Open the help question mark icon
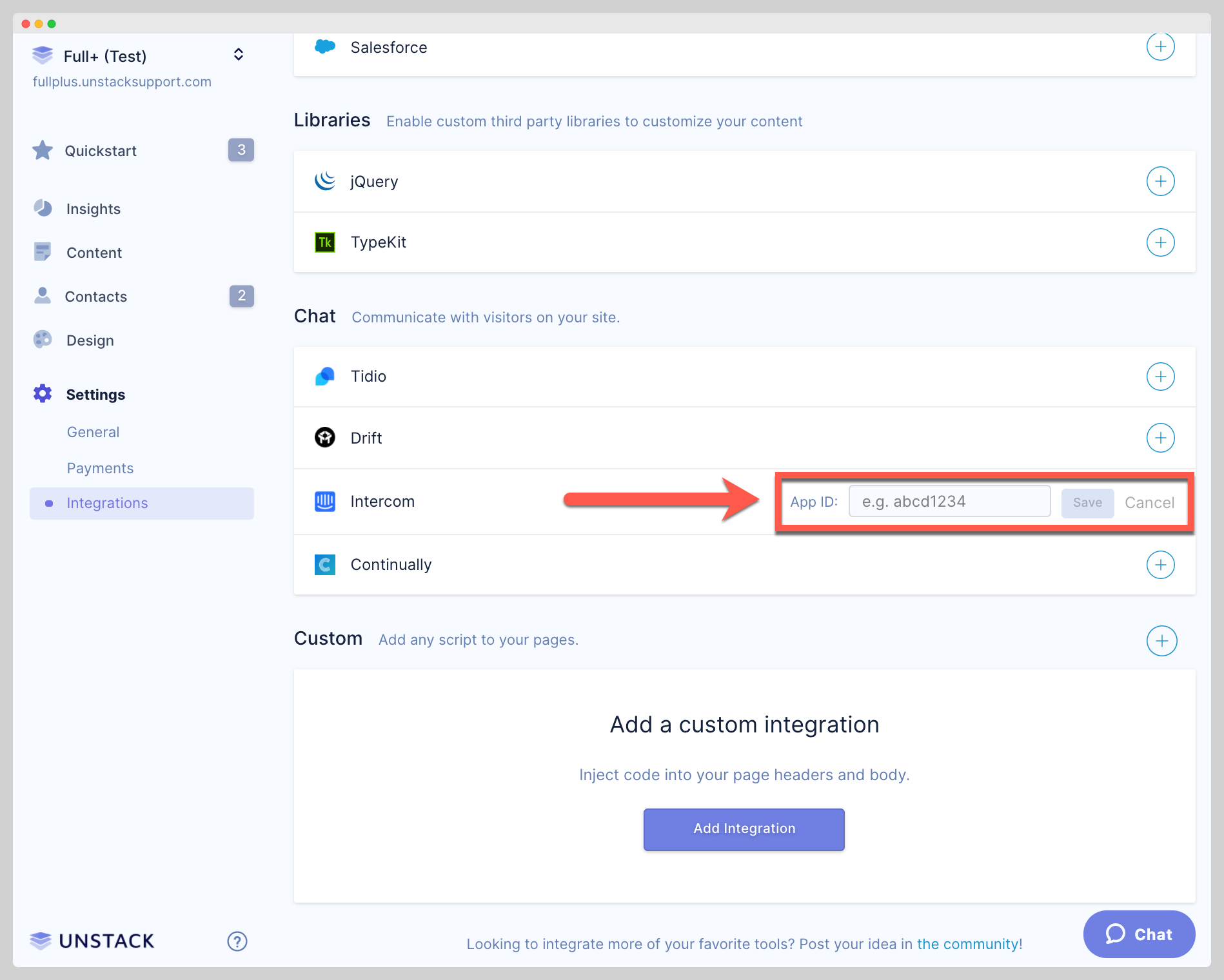 click(237, 941)
